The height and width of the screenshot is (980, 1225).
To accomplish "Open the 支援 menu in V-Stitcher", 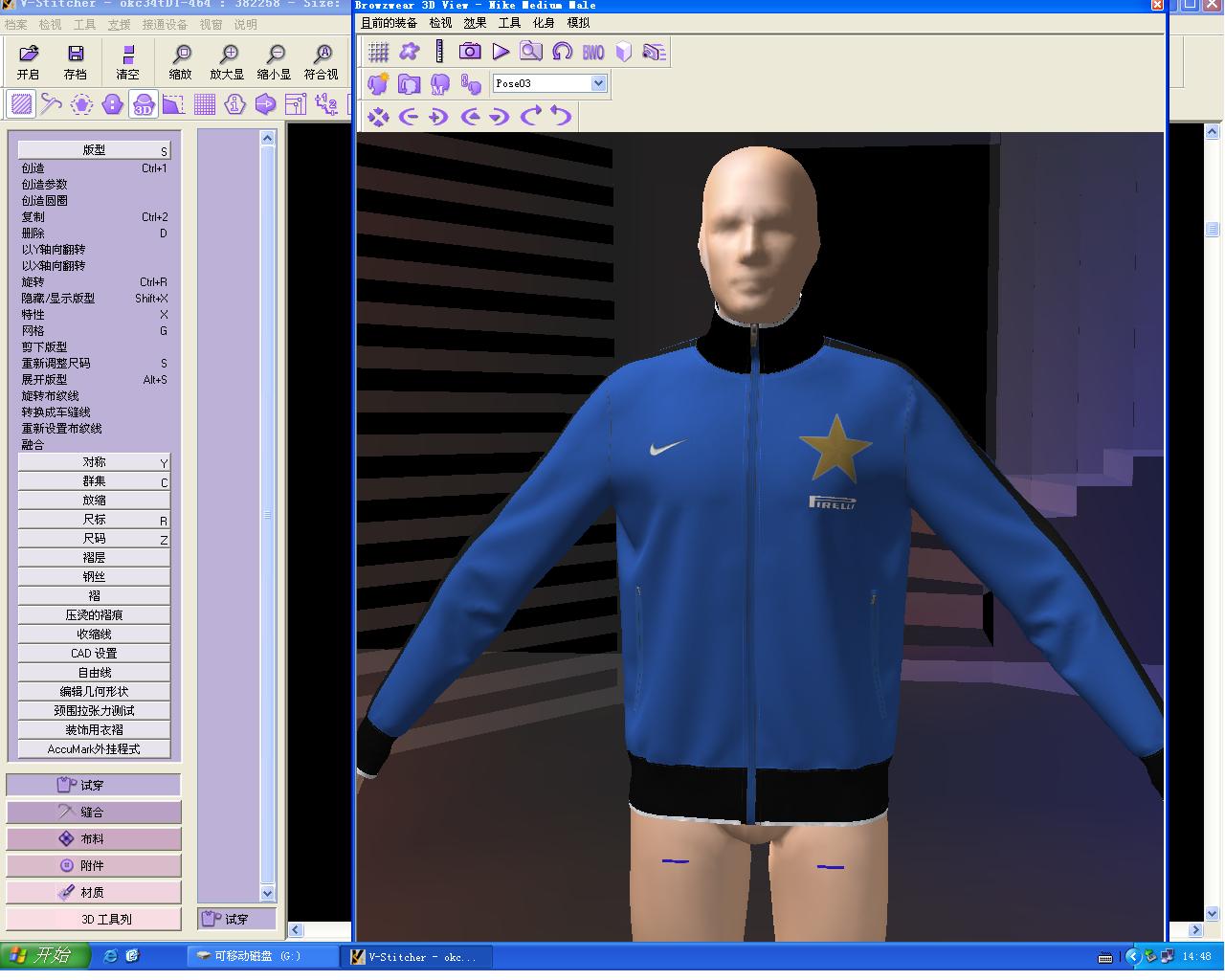I will click(x=119, y=25).
